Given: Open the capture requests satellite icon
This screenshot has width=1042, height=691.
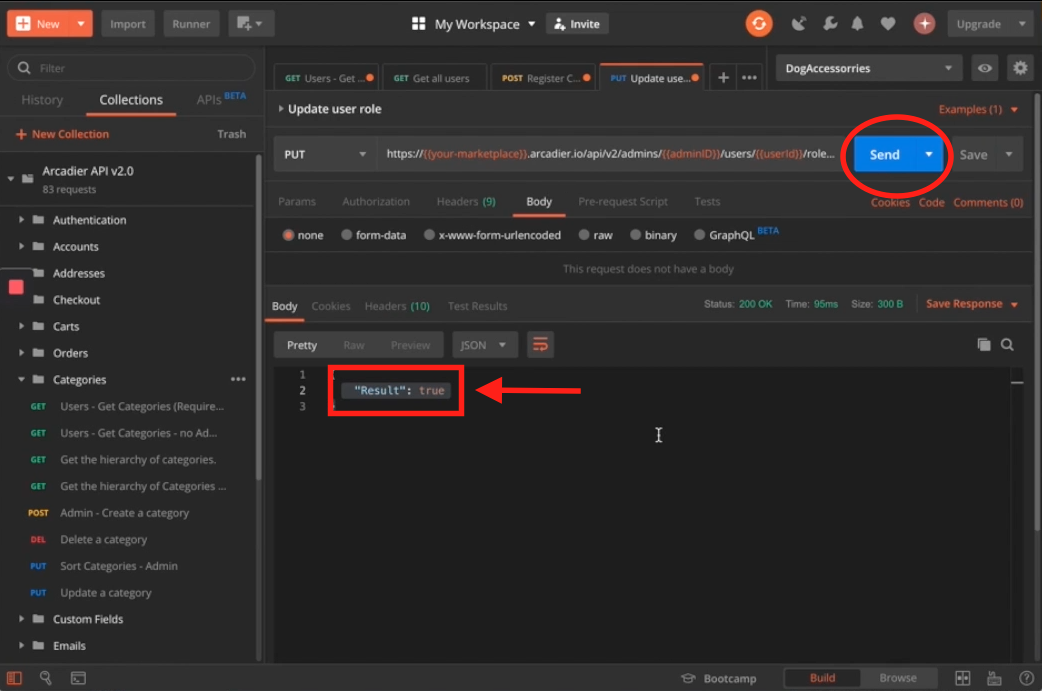Looking at the screenshot, I should coord(798,24).
